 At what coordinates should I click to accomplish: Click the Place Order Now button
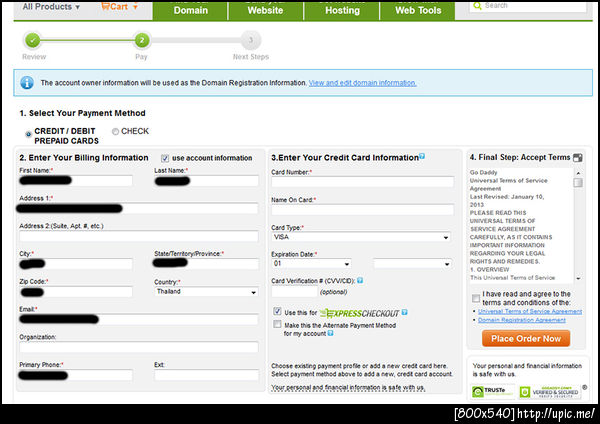(x=526, y=339)
